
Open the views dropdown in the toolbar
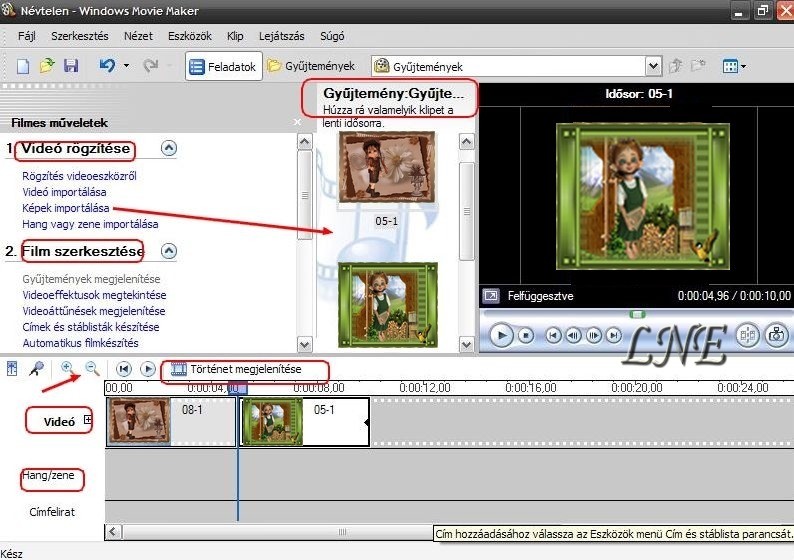pos(734,66)
